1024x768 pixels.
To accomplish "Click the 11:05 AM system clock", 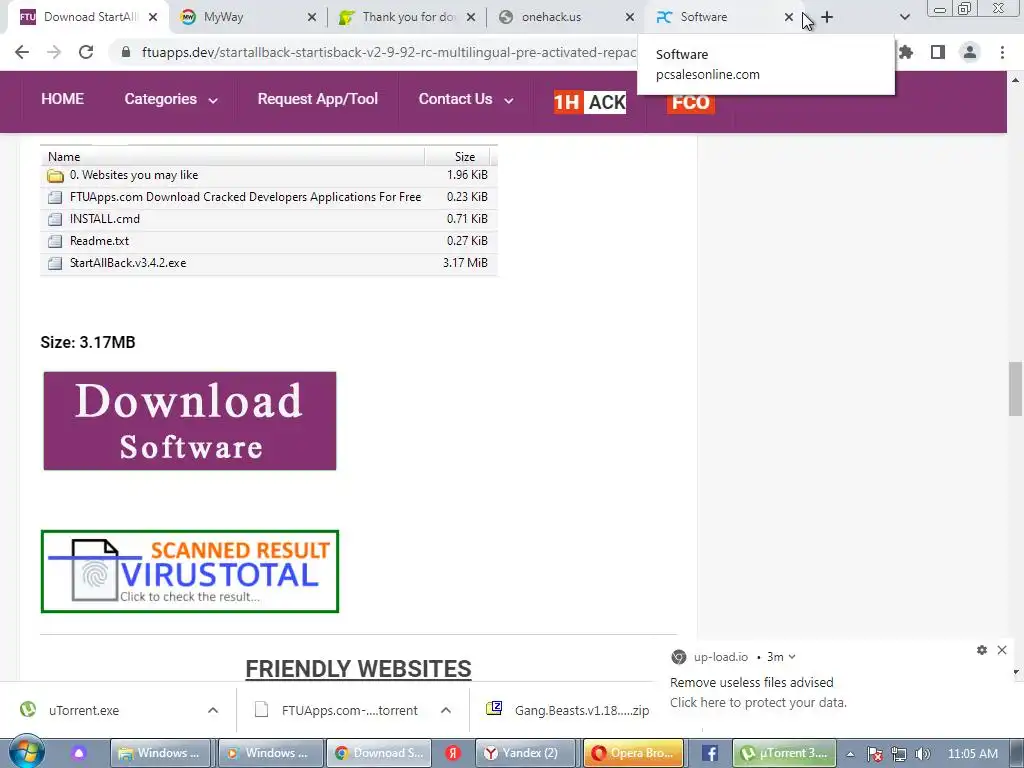I will [x=972, y=754].
